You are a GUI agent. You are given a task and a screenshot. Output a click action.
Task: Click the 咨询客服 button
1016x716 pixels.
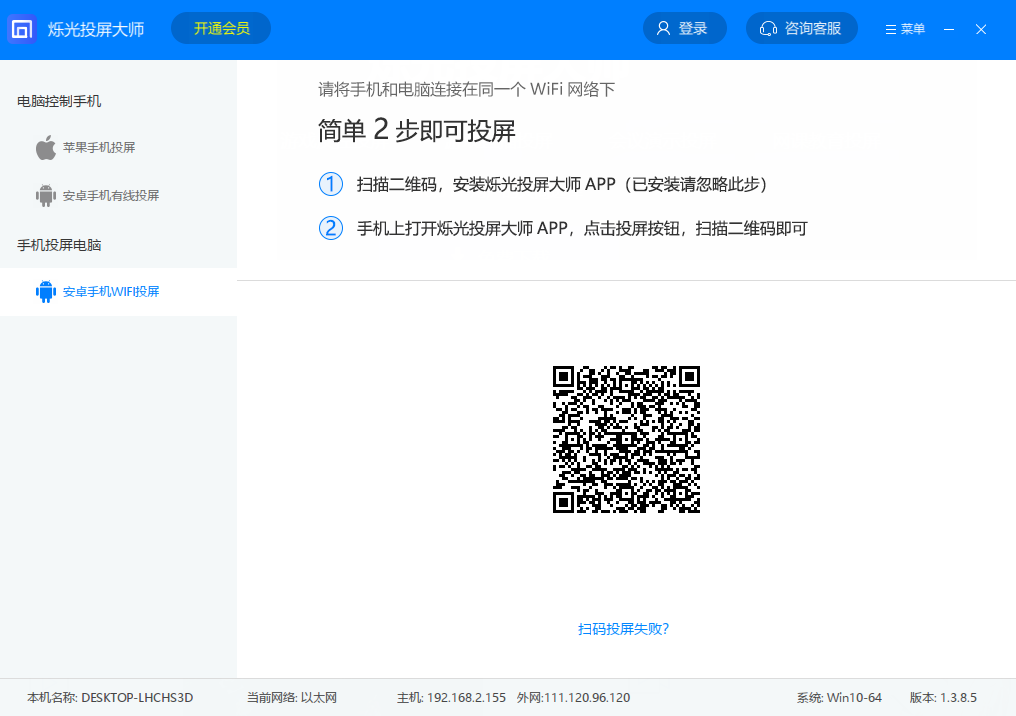pyautogui.click(x=801, y=28)
